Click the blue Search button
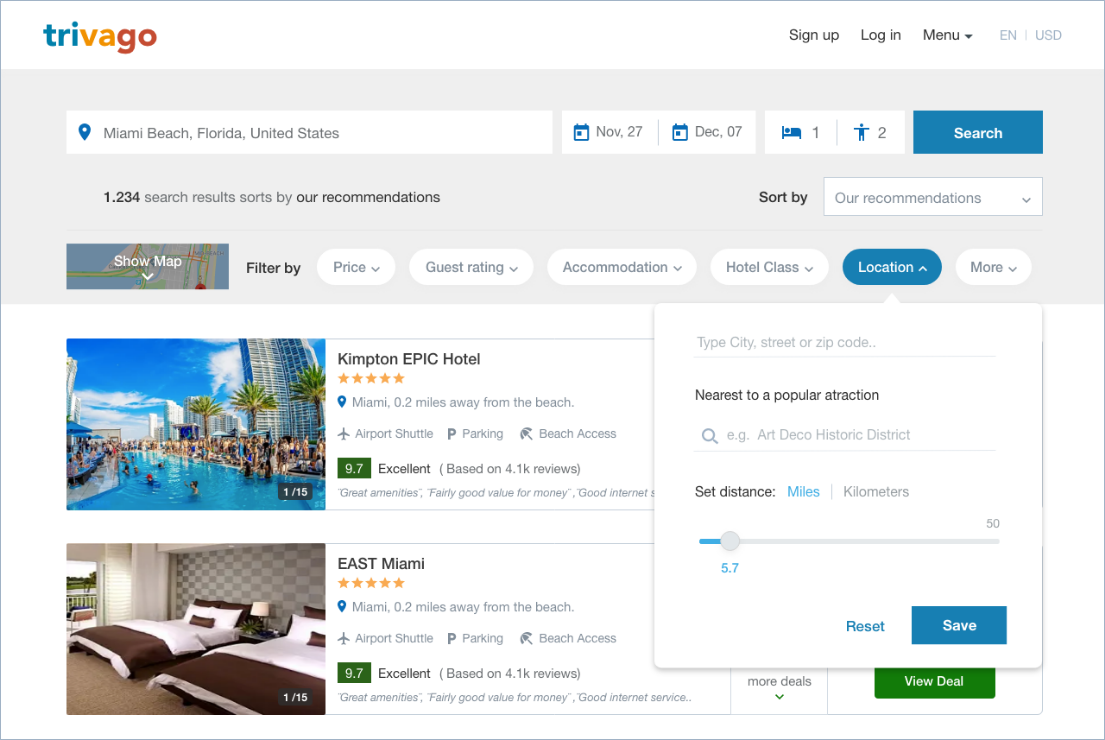Image resolution: width=1105 pixels, height=740 pixels. (x=977, y=132)
